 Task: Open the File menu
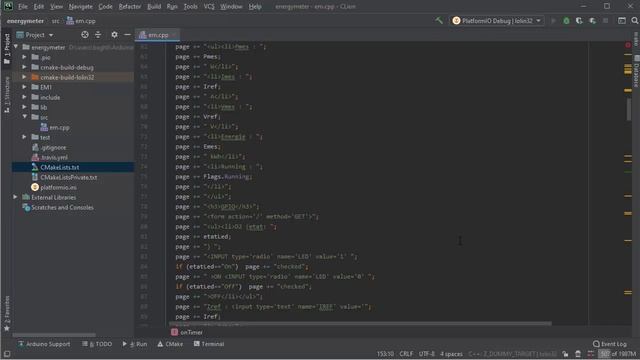coord(23,7)
